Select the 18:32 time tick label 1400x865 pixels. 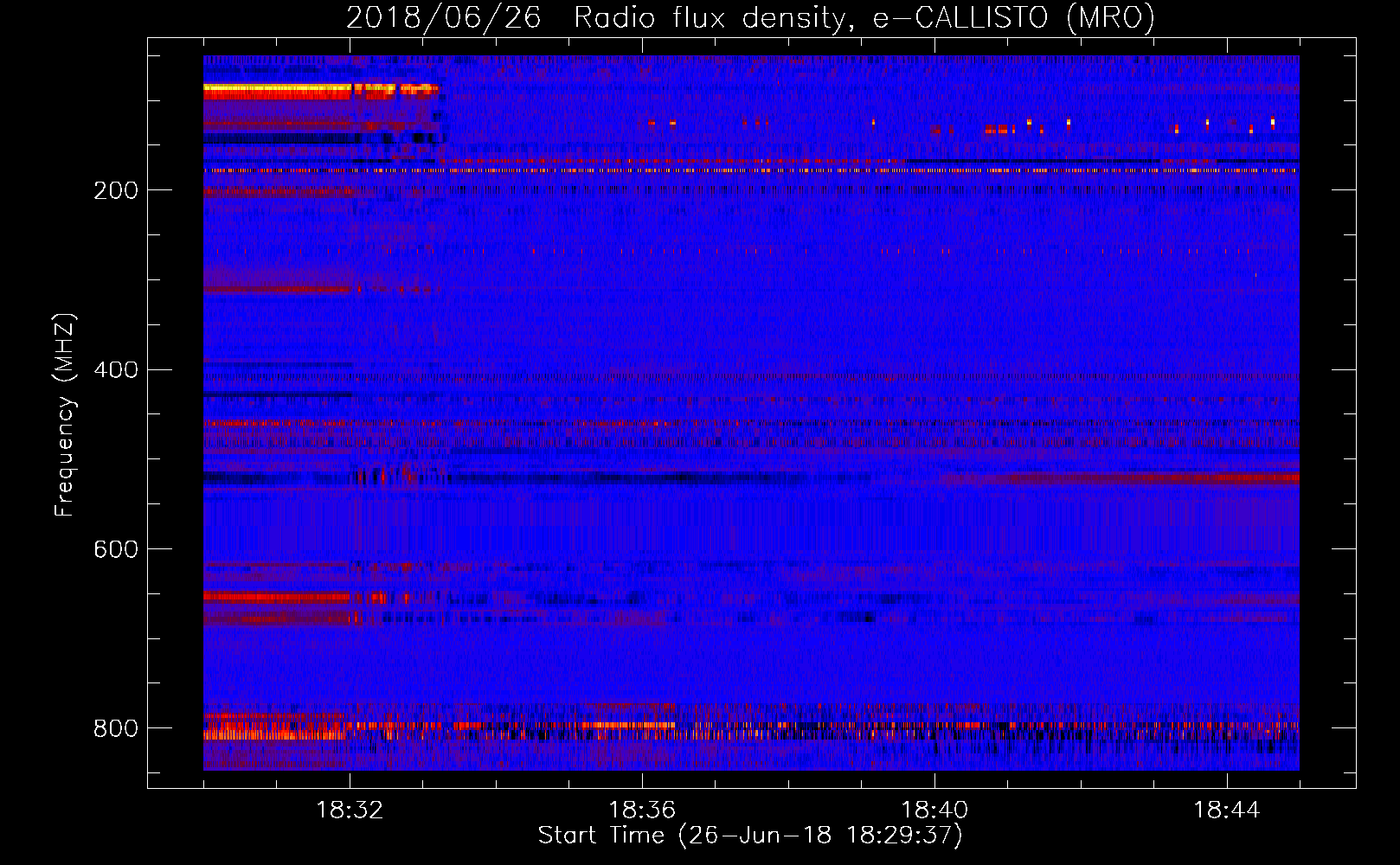(350, 811)
